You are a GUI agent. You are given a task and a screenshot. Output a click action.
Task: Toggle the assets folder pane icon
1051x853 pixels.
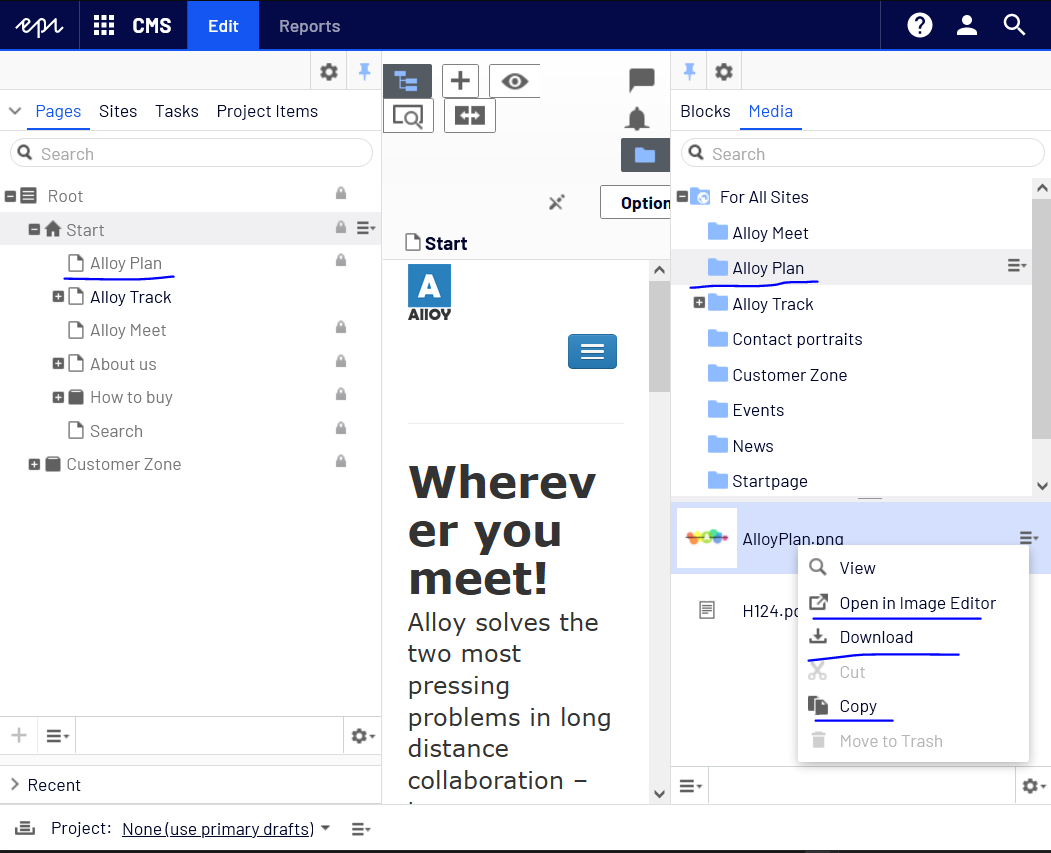(645, 155)
